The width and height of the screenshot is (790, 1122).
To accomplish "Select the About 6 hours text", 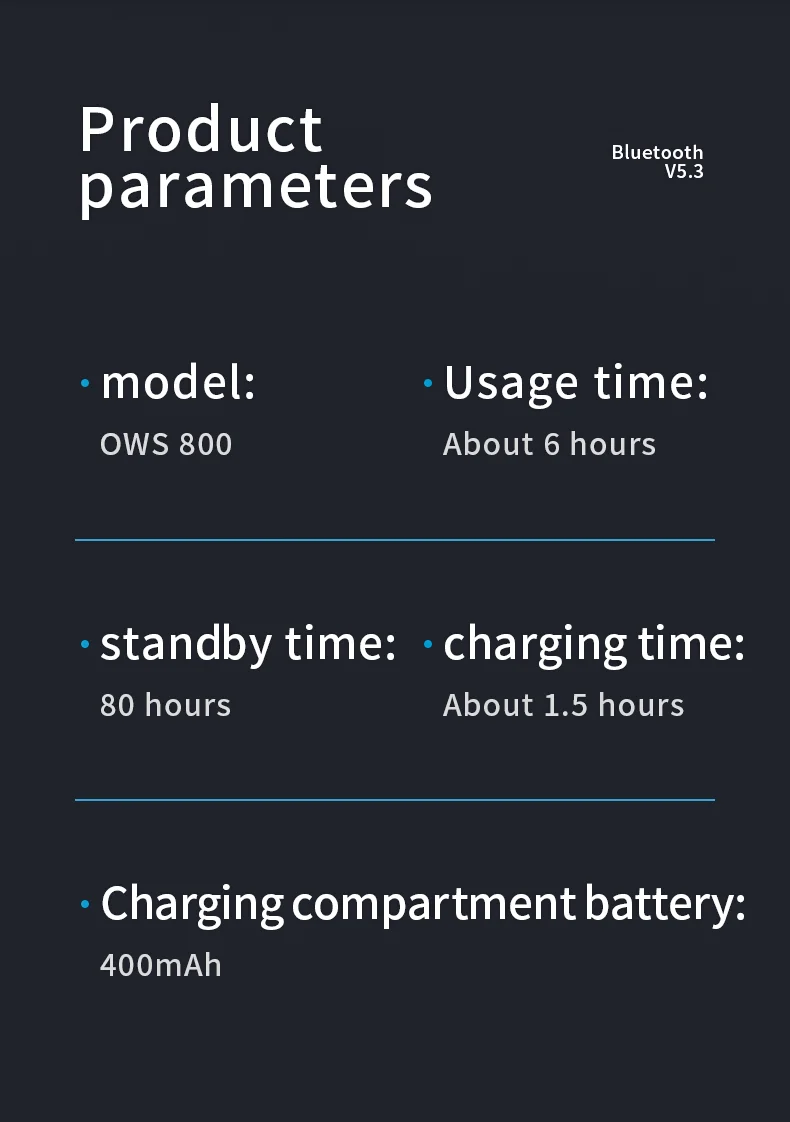I will [550, 444].
